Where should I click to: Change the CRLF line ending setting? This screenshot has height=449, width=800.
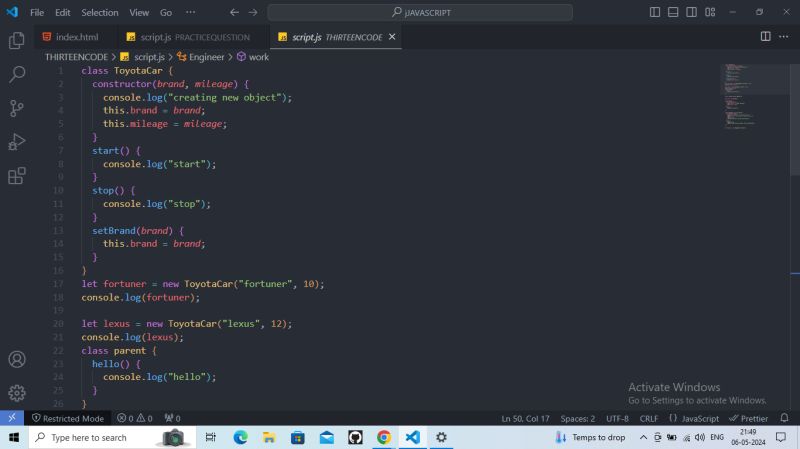[648, 418]
